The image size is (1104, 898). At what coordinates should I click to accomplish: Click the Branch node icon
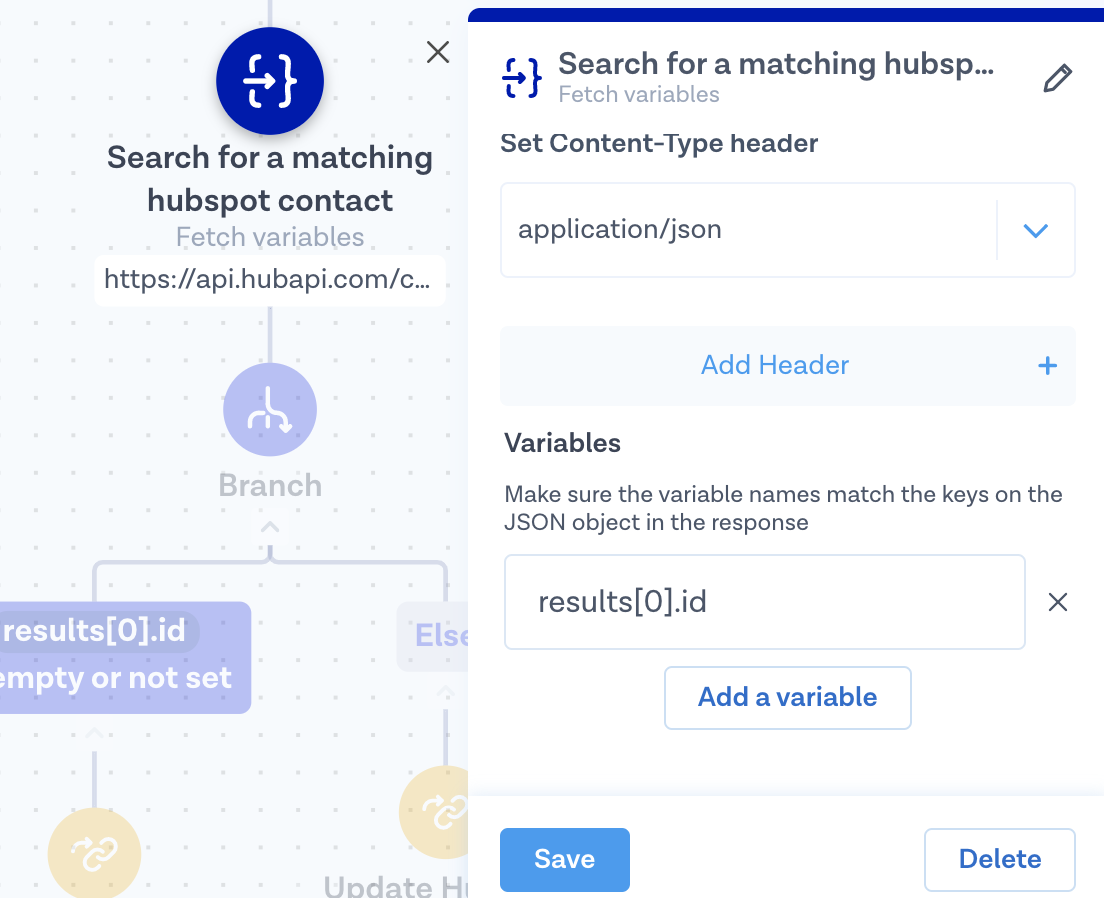pyautogui.click(x=270, y=410)
